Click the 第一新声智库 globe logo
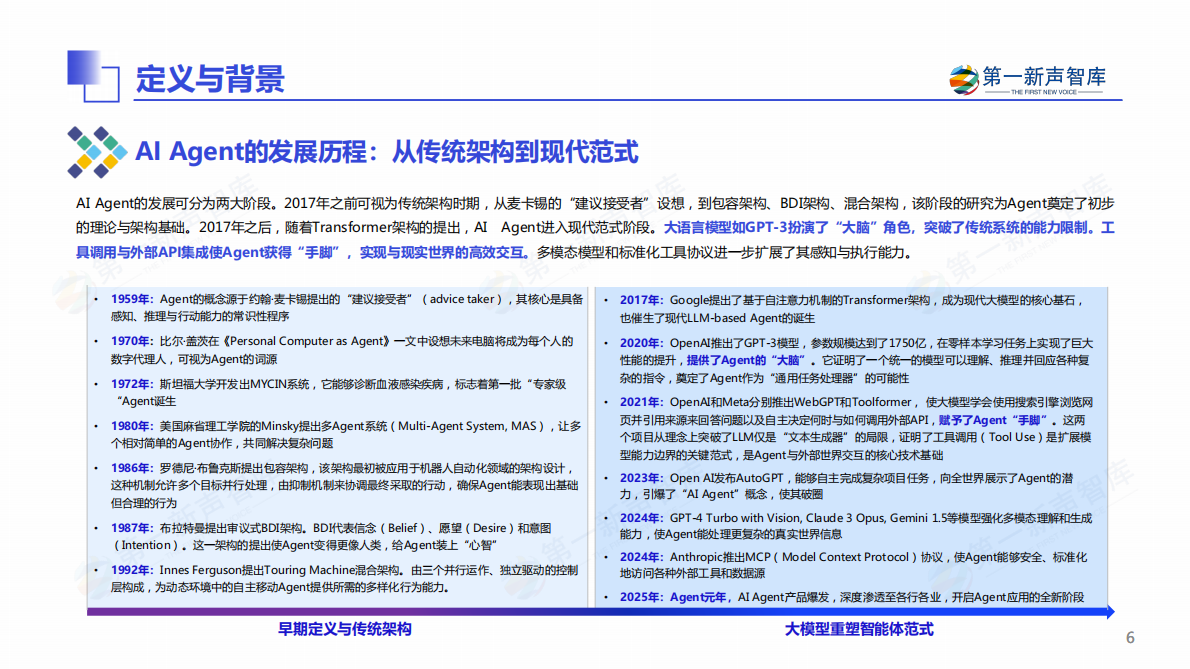Image resolution: width=1190 pixels, height=669 pixels. [x=962, y=80]
